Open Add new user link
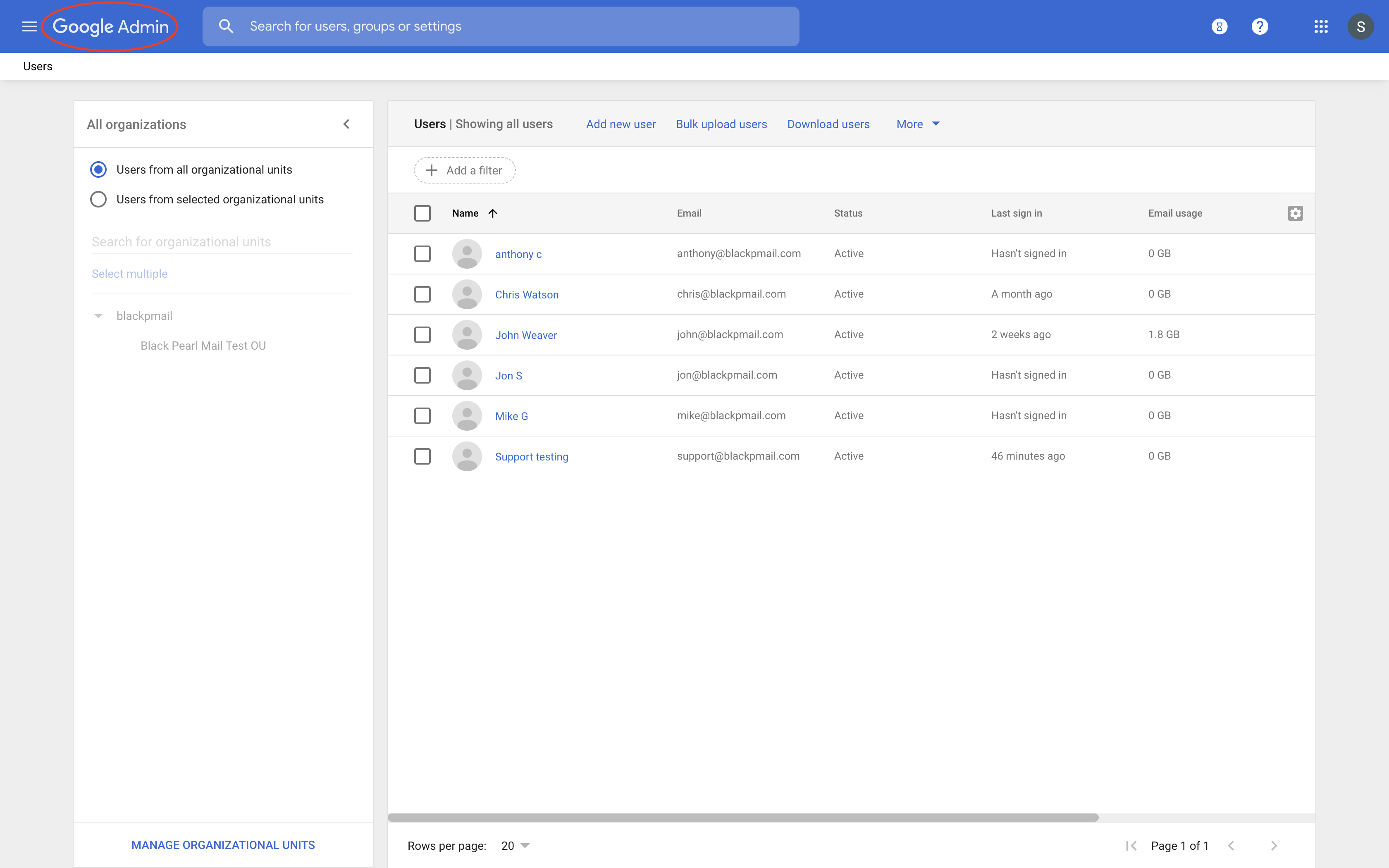Screen dimensions: 1389x868 click(x=621, y=124)
